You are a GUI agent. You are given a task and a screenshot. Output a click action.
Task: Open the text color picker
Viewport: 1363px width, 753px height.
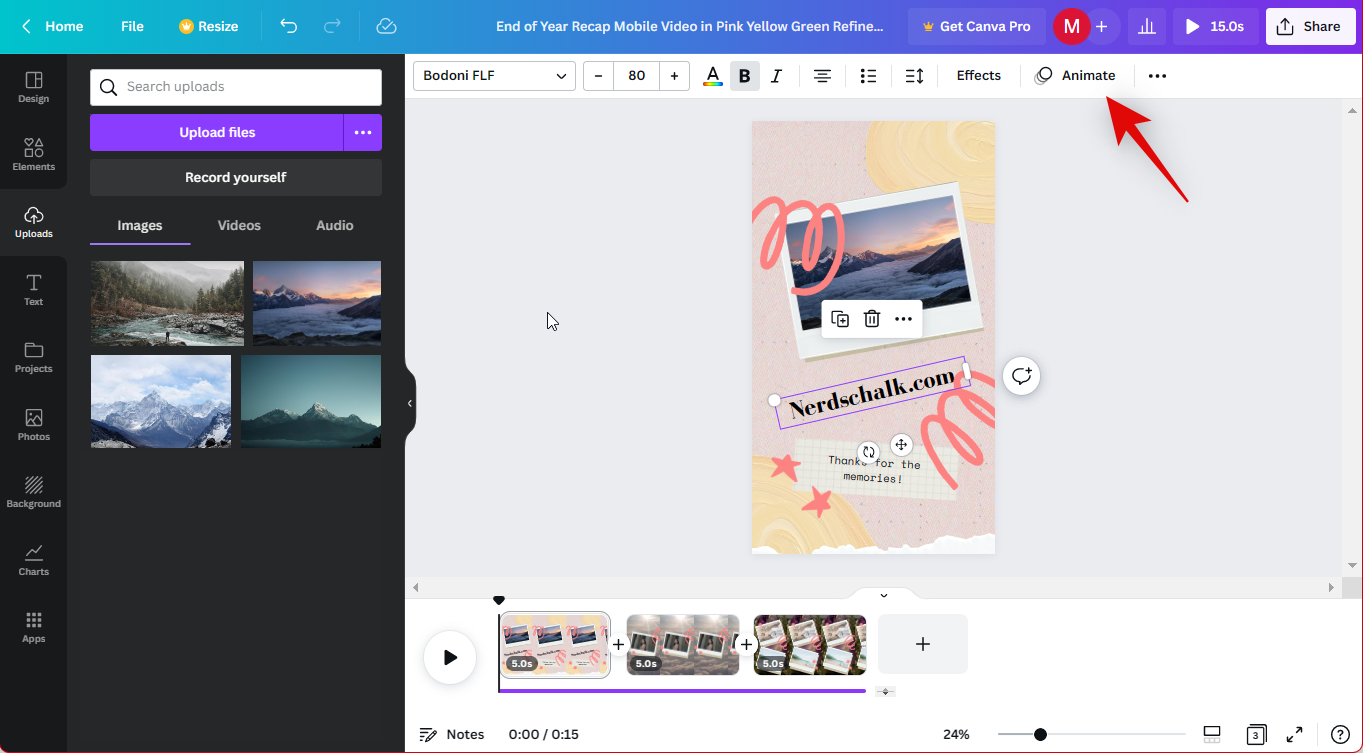pyautogui.click(x=712, y=76)
